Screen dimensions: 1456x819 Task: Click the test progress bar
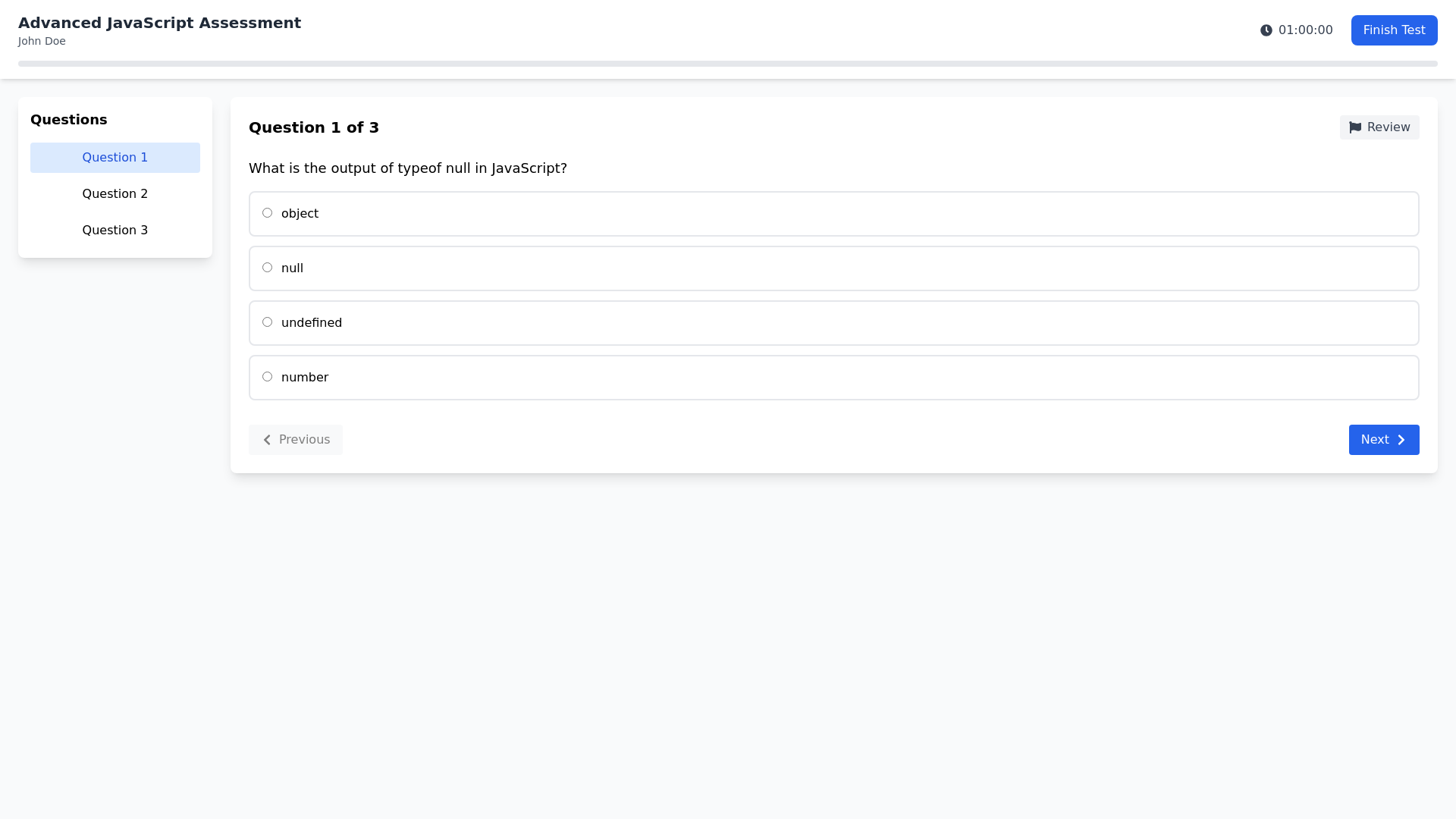(728, 64)
